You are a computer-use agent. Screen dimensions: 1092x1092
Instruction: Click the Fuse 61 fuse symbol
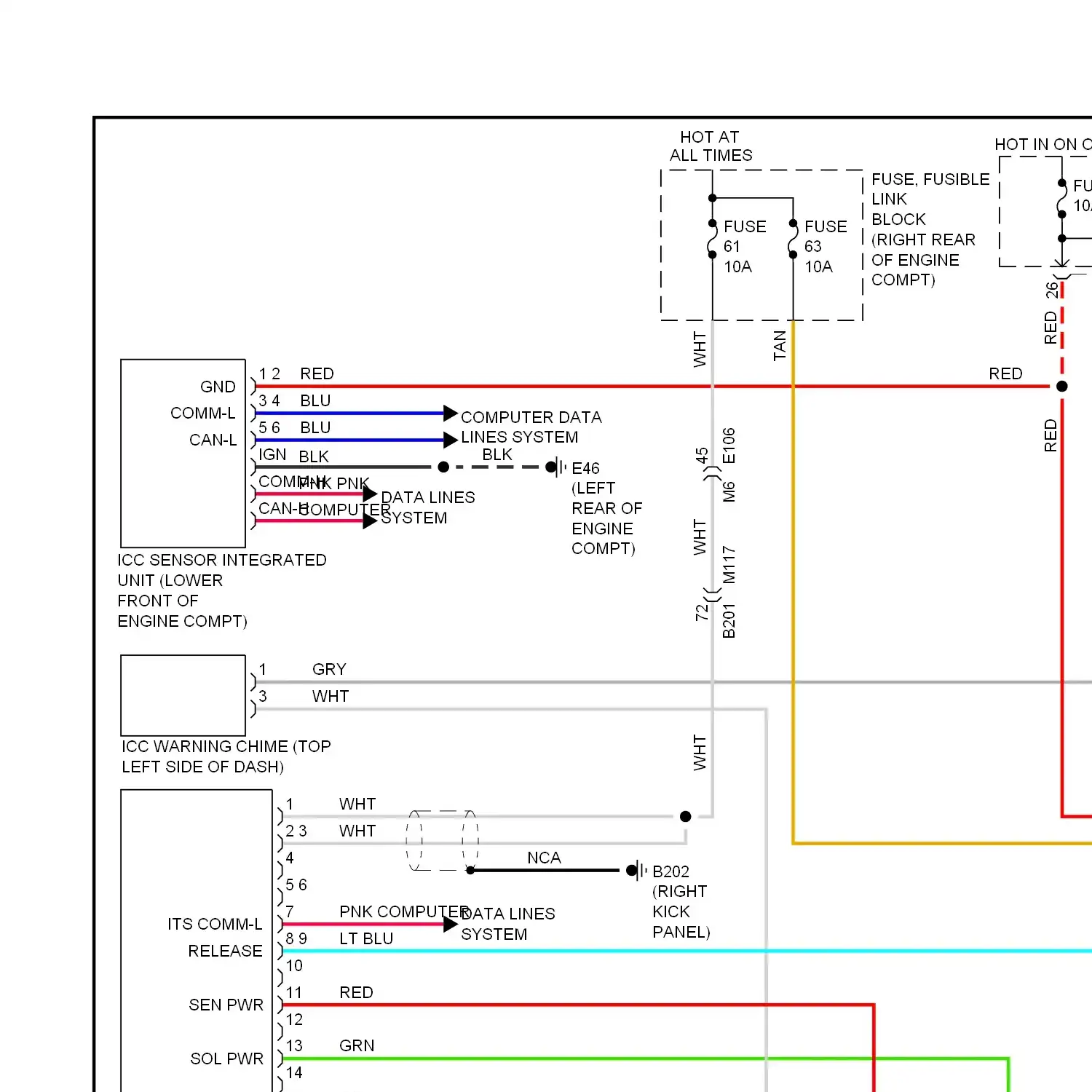point(712,240)
